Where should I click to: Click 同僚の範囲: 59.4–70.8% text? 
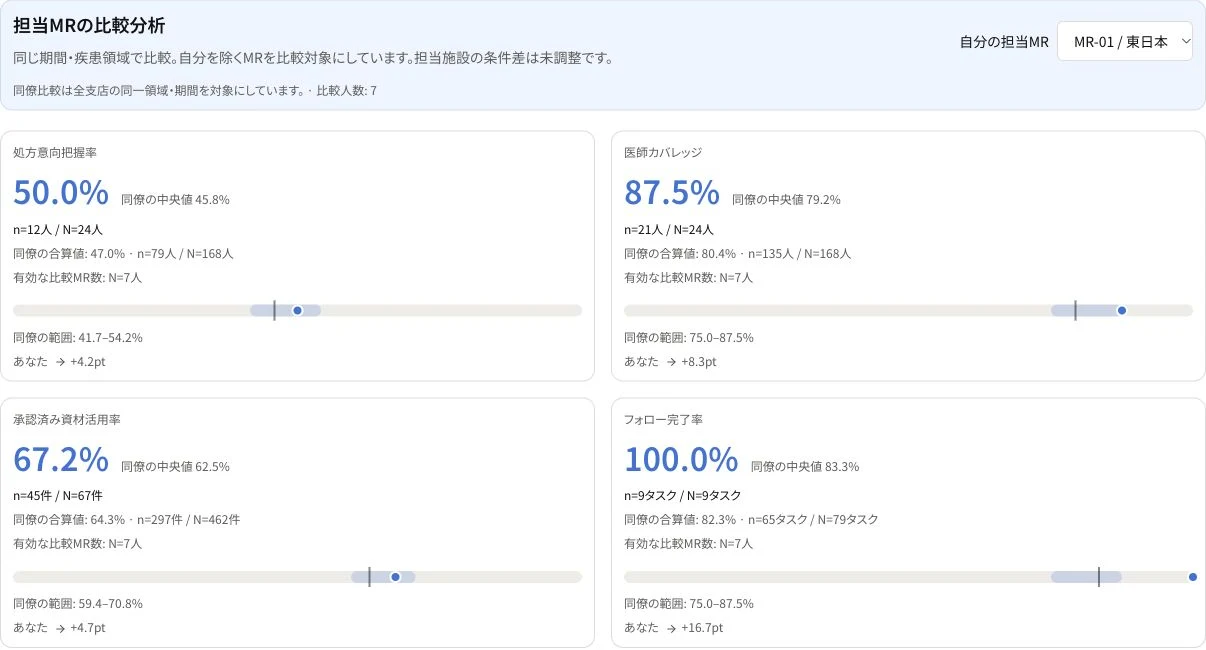(x=78, y=604)
